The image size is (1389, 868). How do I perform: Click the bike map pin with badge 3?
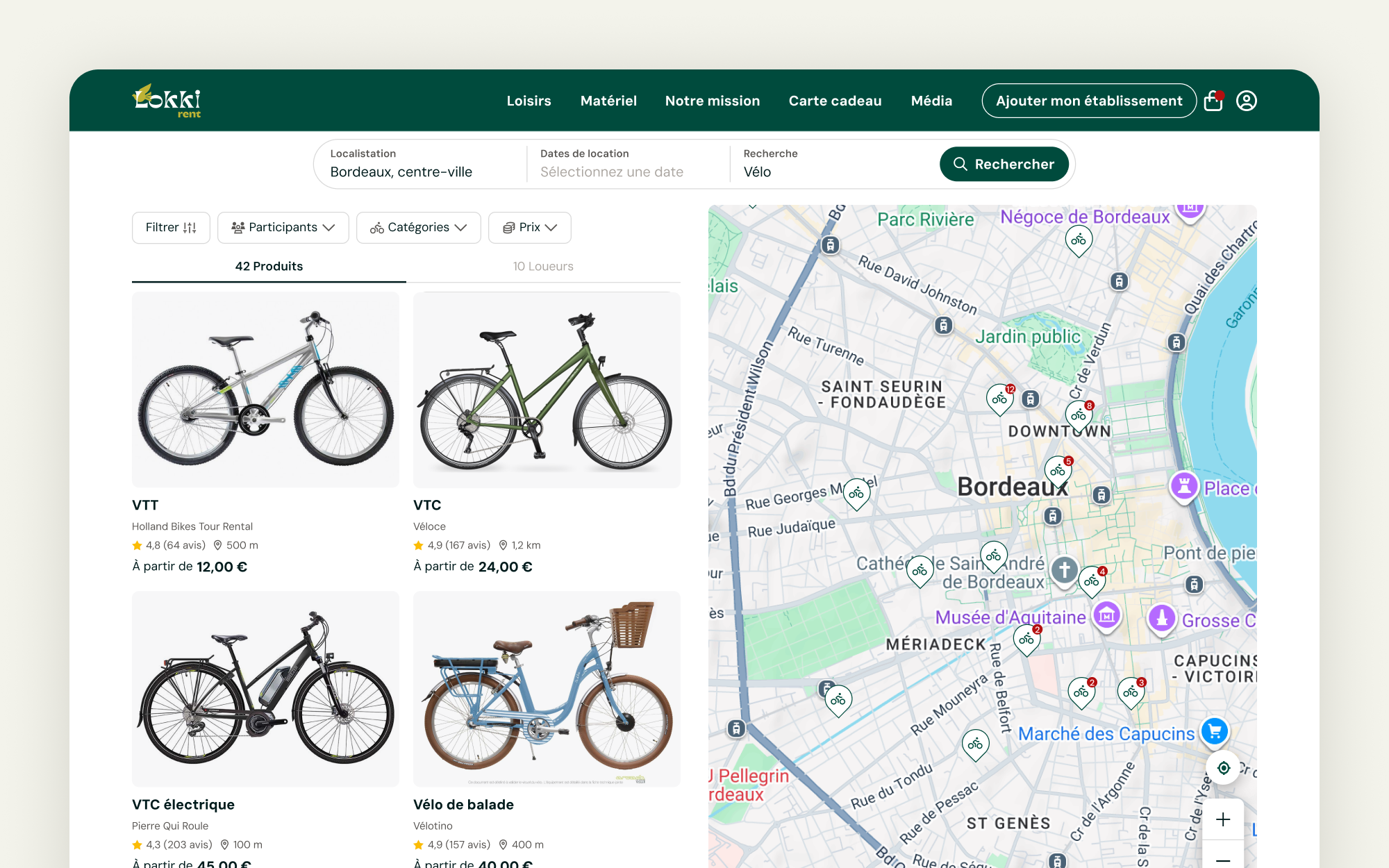[x=1131, y=692]
